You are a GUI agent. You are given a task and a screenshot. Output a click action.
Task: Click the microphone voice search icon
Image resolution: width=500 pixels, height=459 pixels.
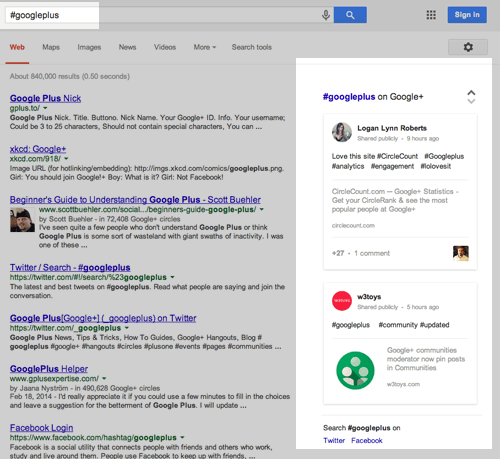(x=326, y=15)
